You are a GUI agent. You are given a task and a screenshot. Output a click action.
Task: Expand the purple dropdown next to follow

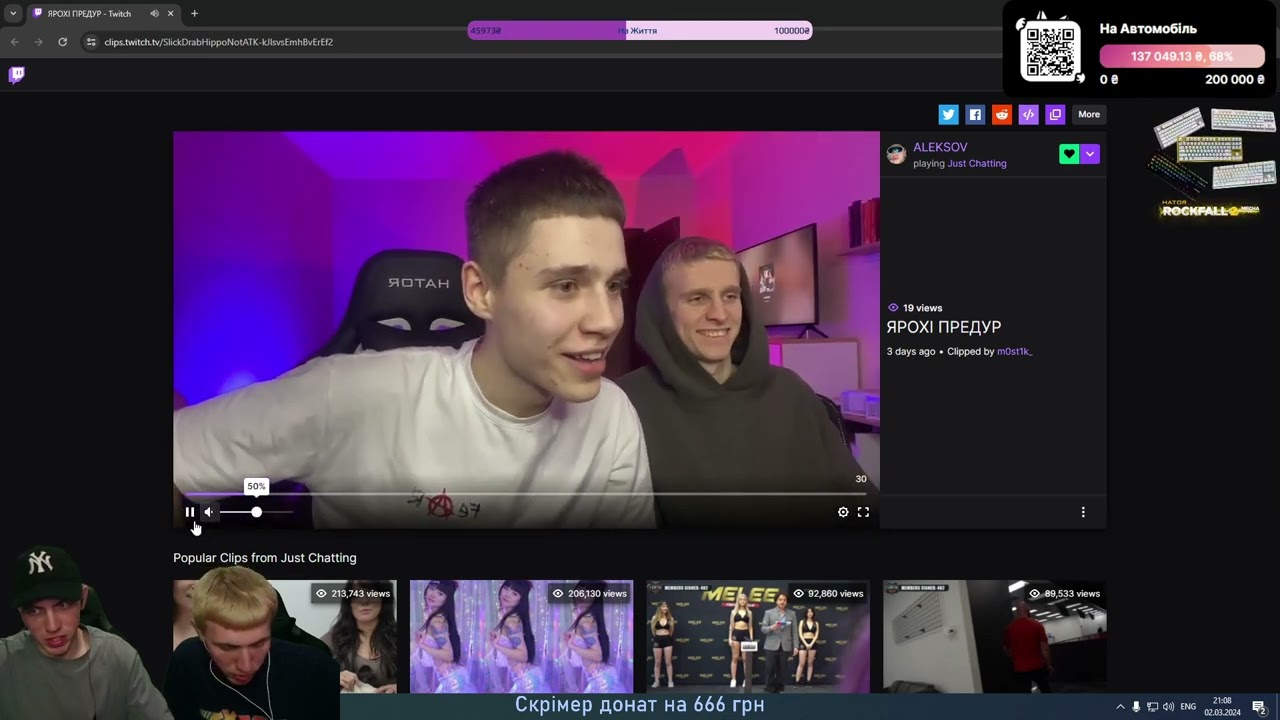pyautogui.click(x=1090, y=154)
